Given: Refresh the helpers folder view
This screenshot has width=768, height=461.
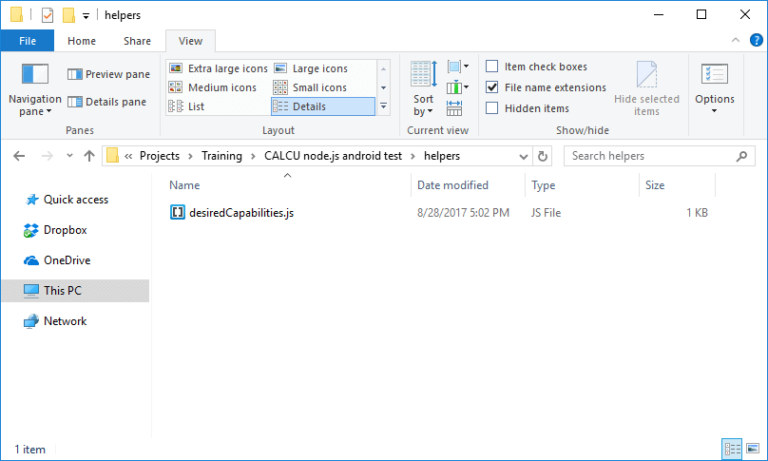Looking at the screenshot, I should click(542, 156).
